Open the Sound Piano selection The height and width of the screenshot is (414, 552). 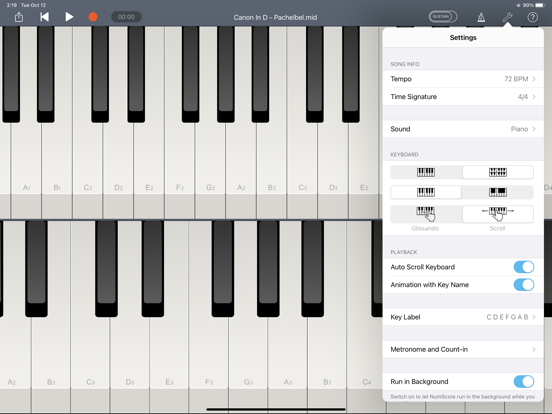click(463, 129)
